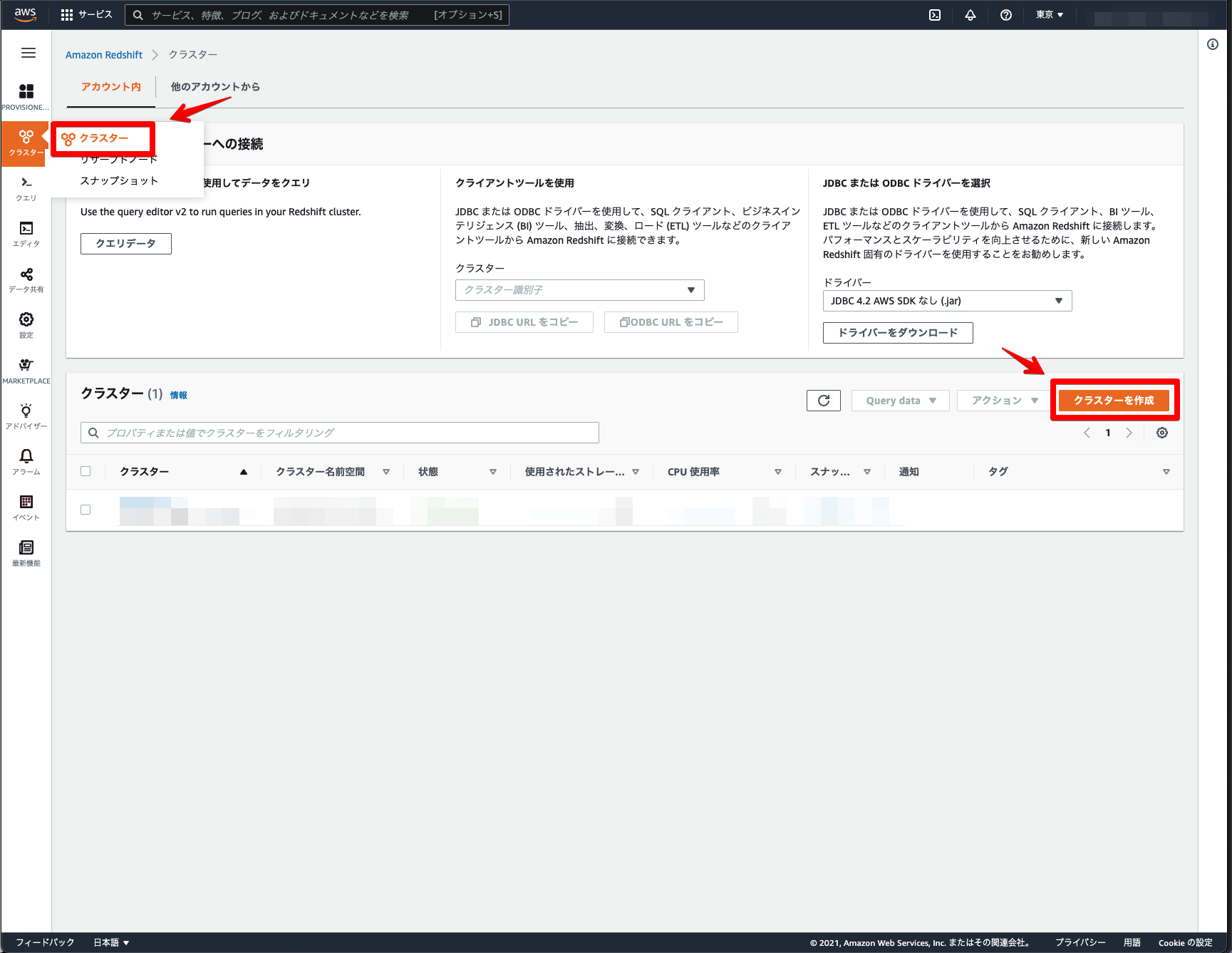Open the Provisioned dashboard icon

(x=26, y=97)
